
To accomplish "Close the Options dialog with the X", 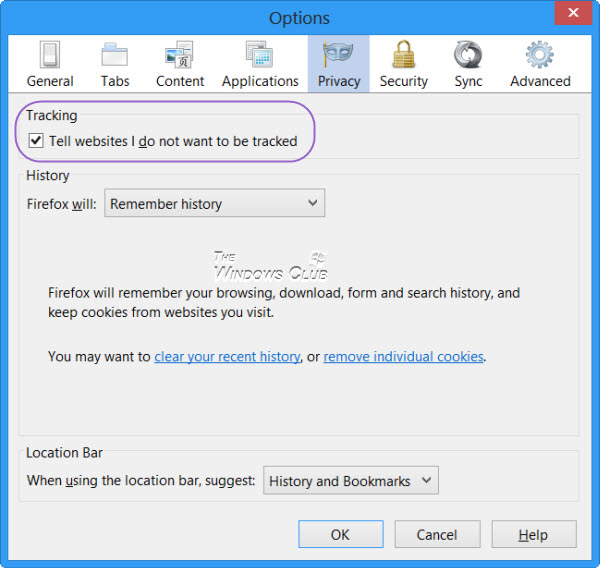I will coord(573,13).
